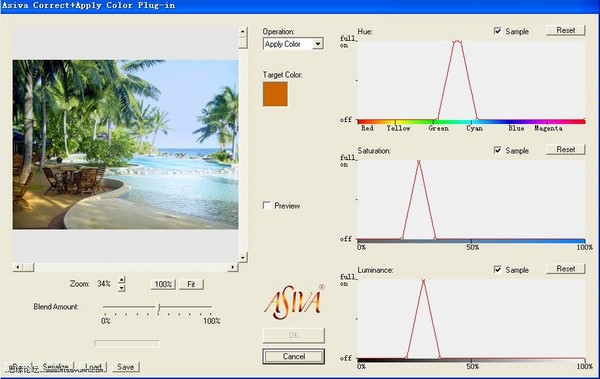Click the preview's horizontal scroll left arrow

18,267
